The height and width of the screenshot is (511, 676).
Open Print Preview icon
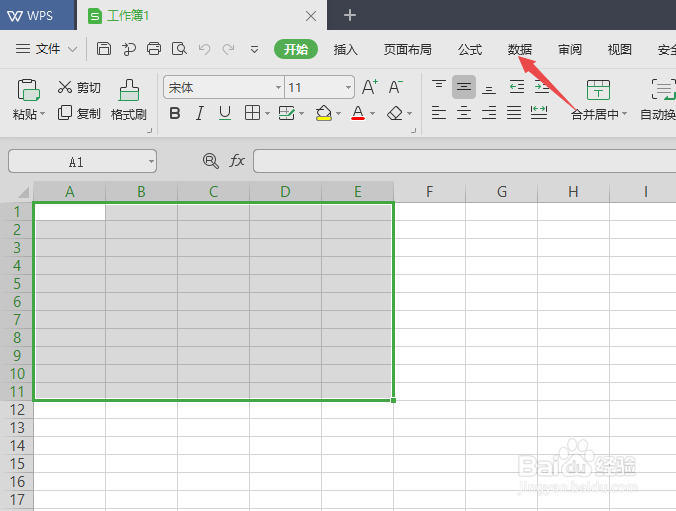tap(179, 49)
